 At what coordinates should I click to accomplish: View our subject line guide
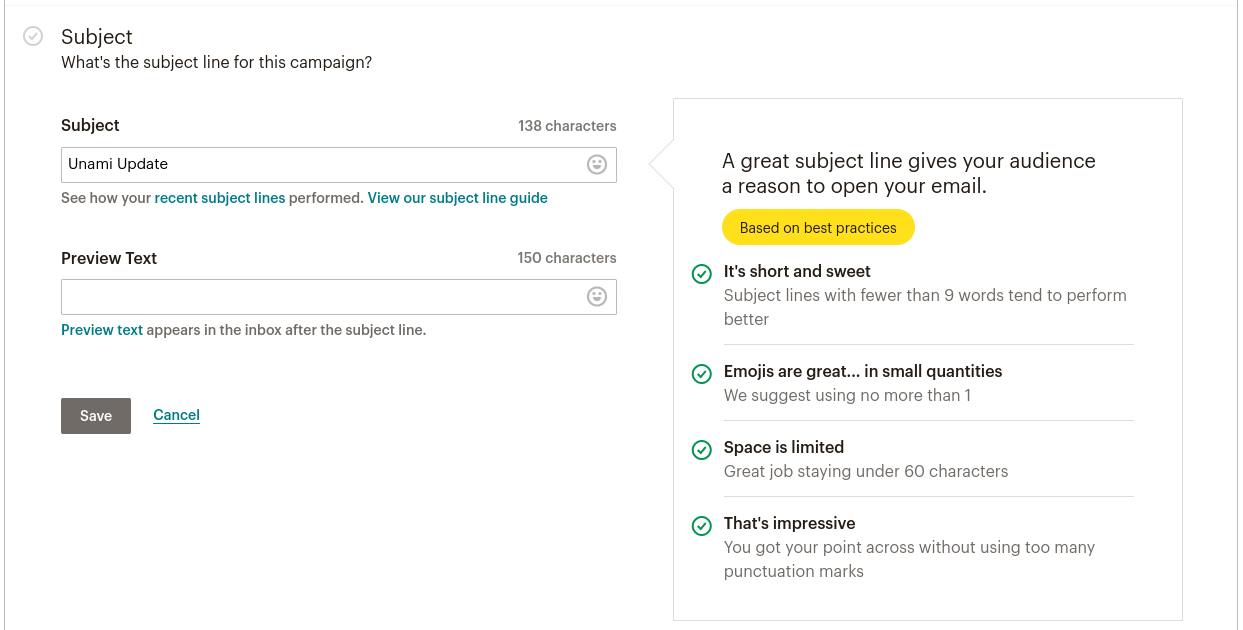click(457, 198)
